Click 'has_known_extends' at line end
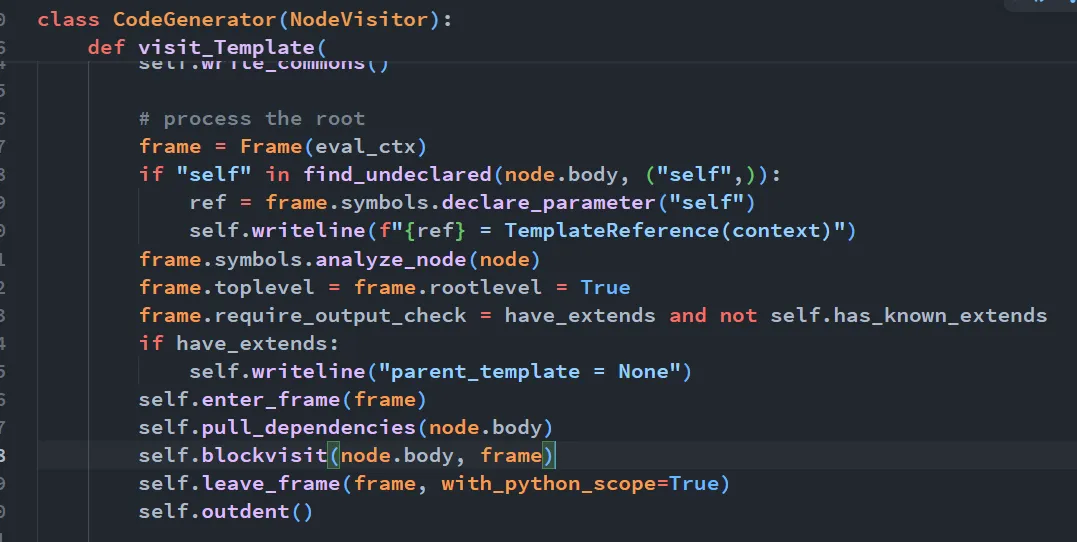This screenshot has height=542, width=1077. (x=940, y=315)
